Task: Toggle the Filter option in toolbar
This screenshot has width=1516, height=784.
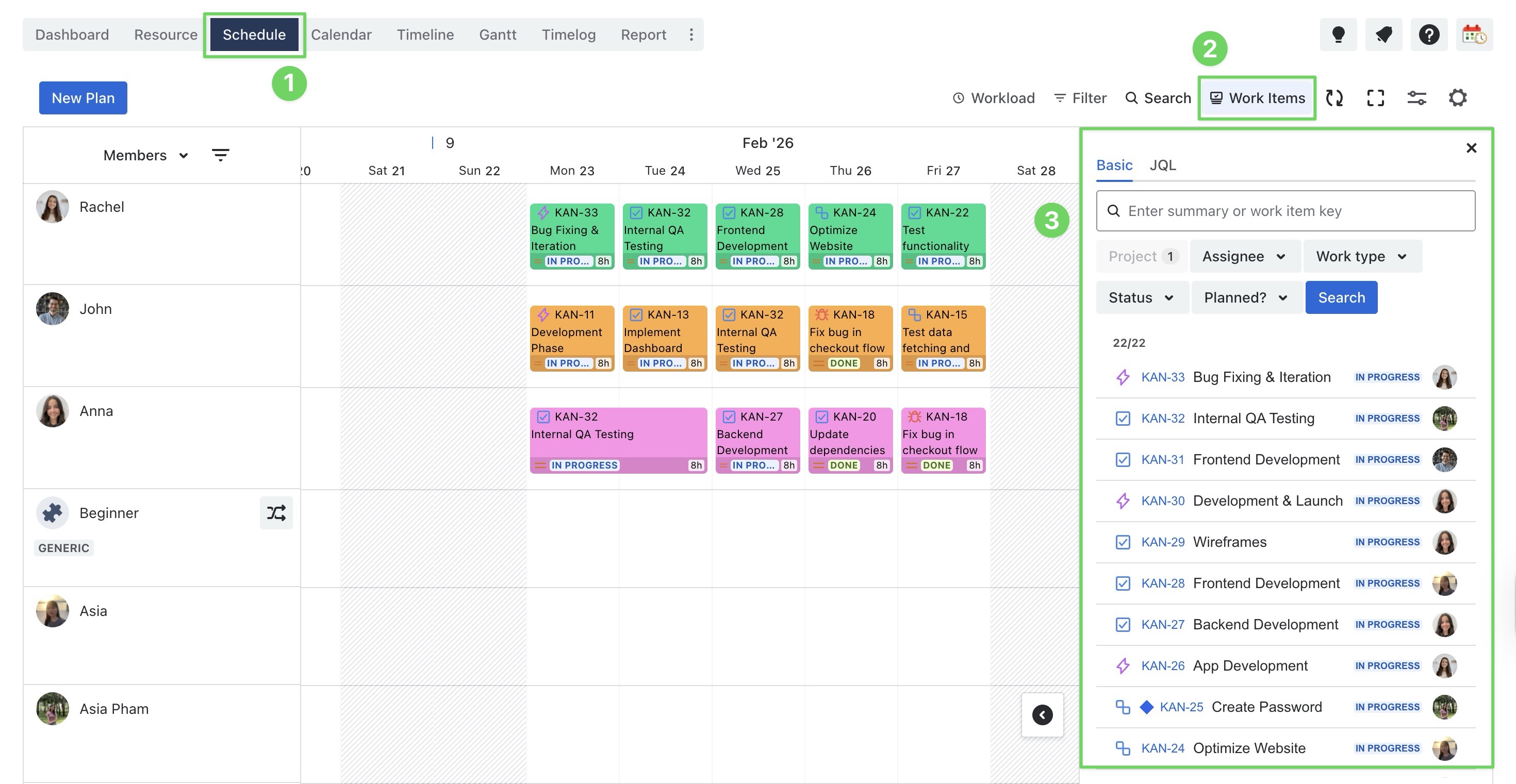Action: [x=1080, y=98]
